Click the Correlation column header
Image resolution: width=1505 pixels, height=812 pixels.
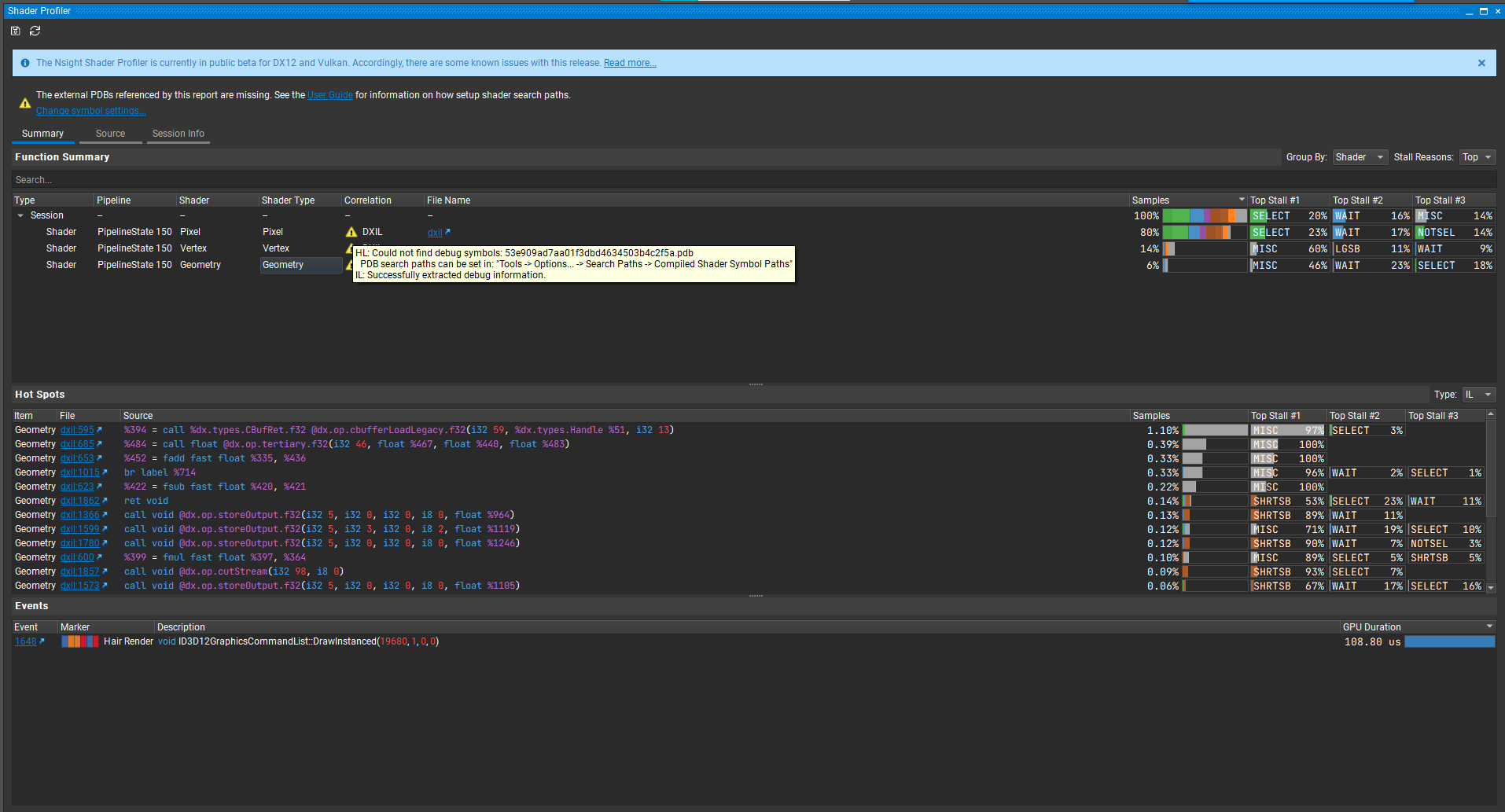pos(382,200)
